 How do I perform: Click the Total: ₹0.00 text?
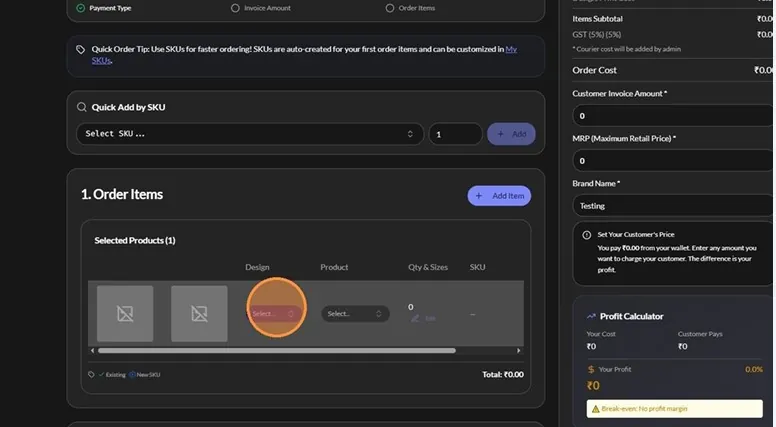point(503,375)
